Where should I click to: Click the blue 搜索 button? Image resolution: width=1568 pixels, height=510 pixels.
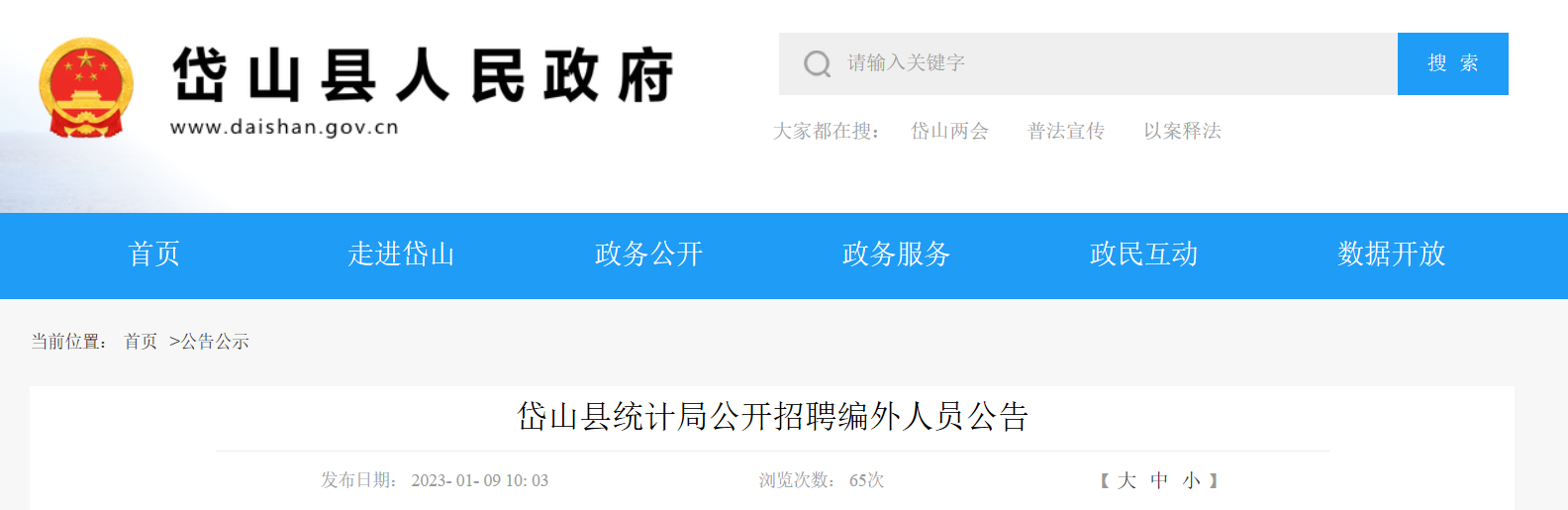[x=1453, y=63]
